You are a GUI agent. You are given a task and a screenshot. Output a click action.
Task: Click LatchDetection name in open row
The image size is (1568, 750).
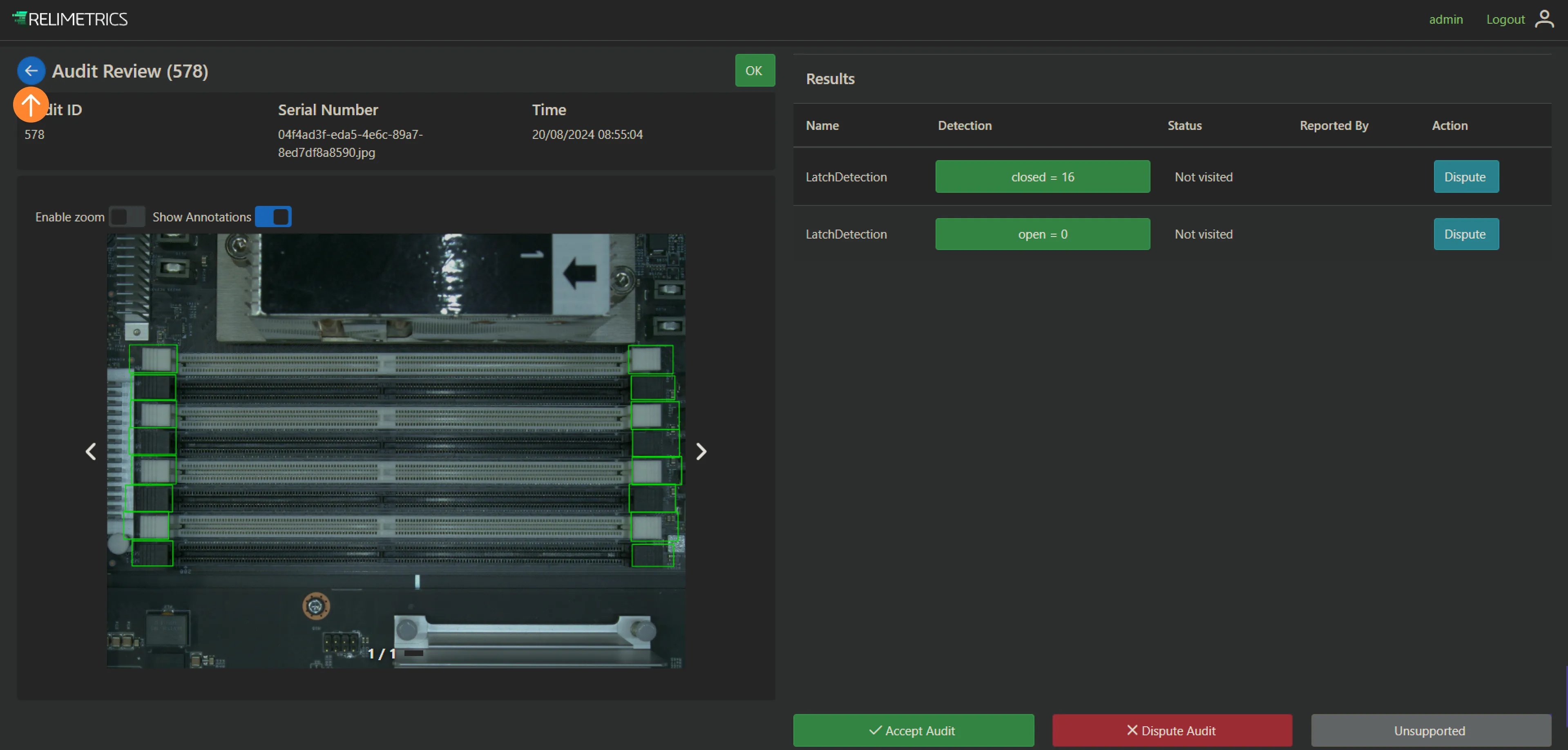click(x=846, y=234)
